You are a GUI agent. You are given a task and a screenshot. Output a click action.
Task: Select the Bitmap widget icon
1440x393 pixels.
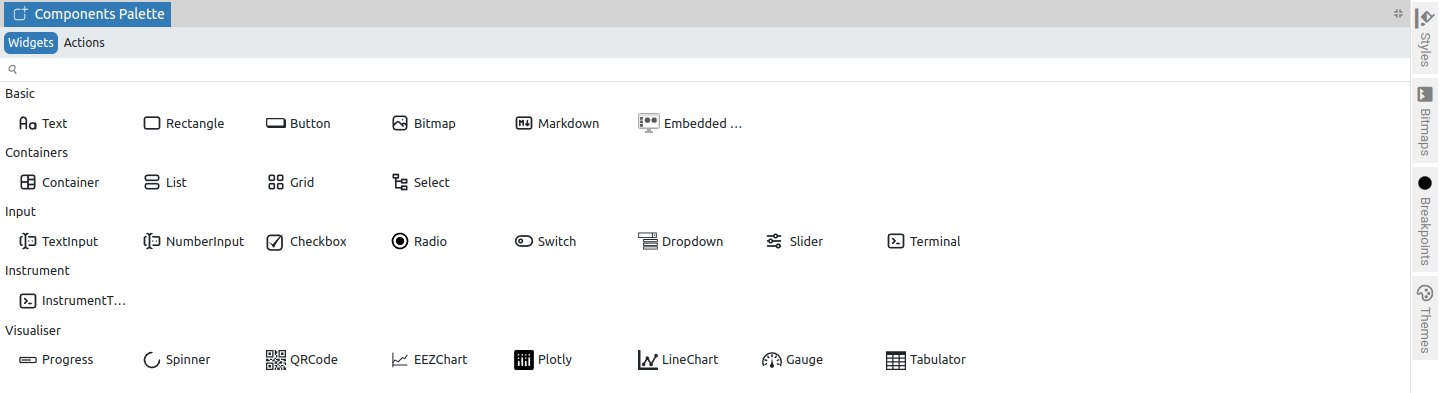pos(400,124)
